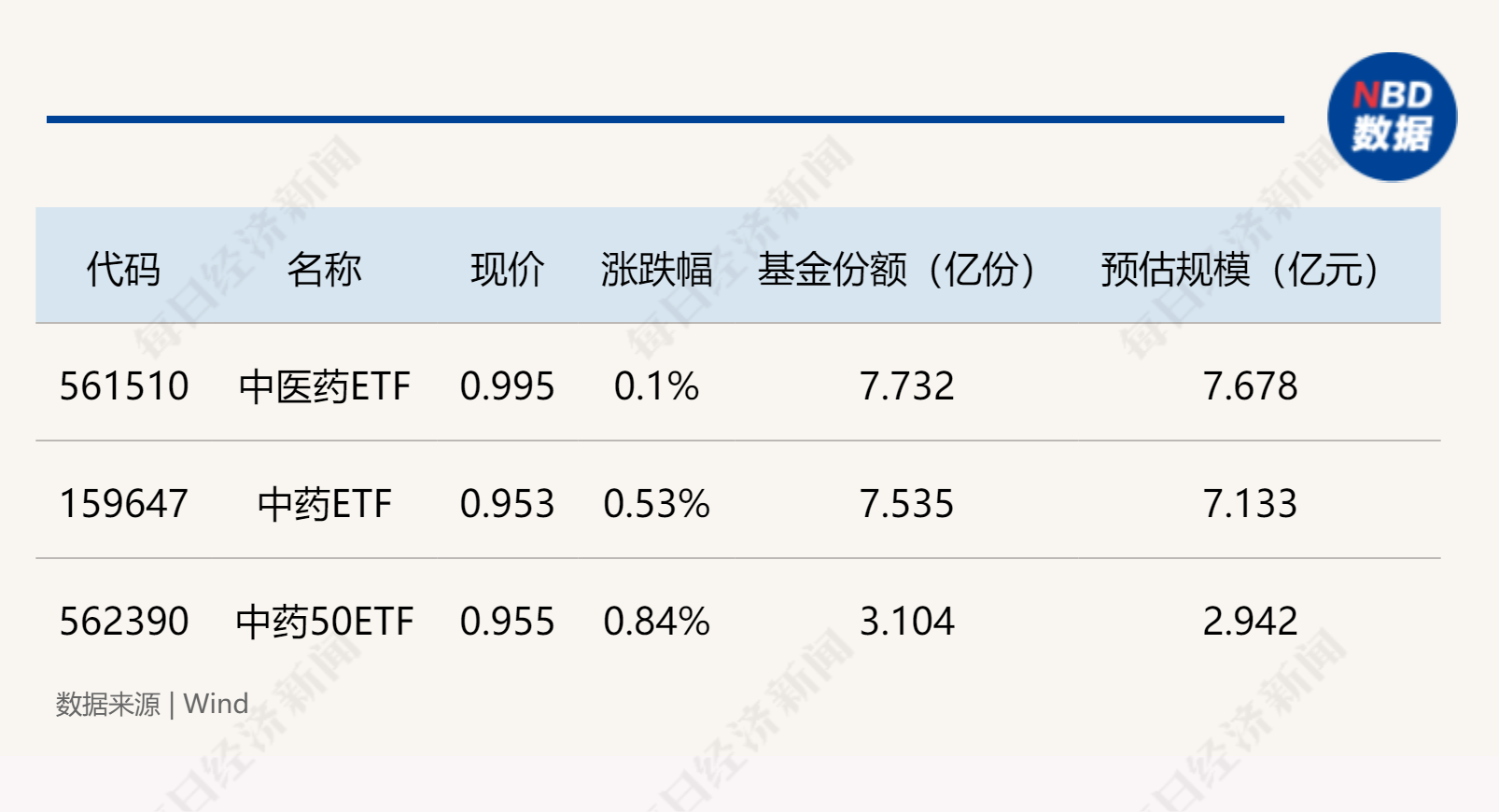Select fund code 159647
The height and width of the screenshot is (812, 1499).
124,504
